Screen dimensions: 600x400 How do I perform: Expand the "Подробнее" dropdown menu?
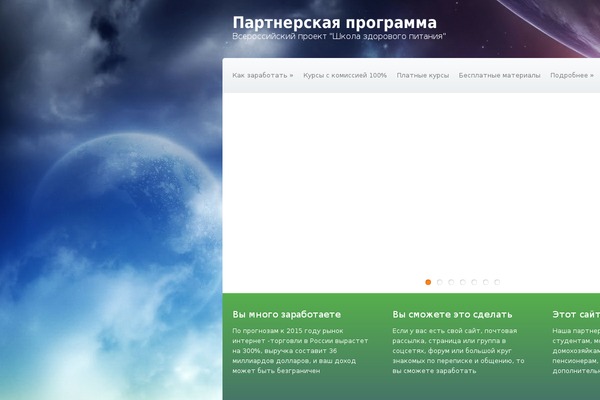coord(572,75)
